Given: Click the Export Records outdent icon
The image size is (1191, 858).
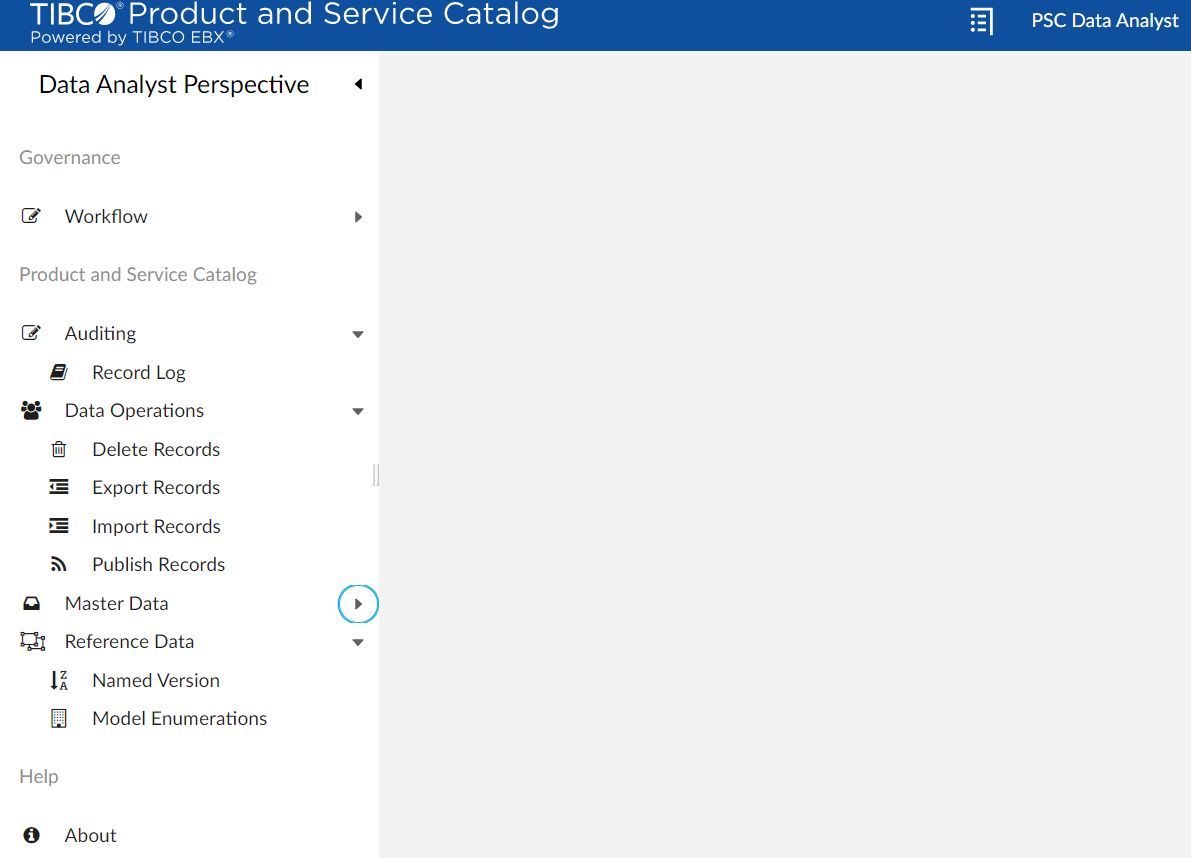Looking at the screenshot, I should 59,488.
